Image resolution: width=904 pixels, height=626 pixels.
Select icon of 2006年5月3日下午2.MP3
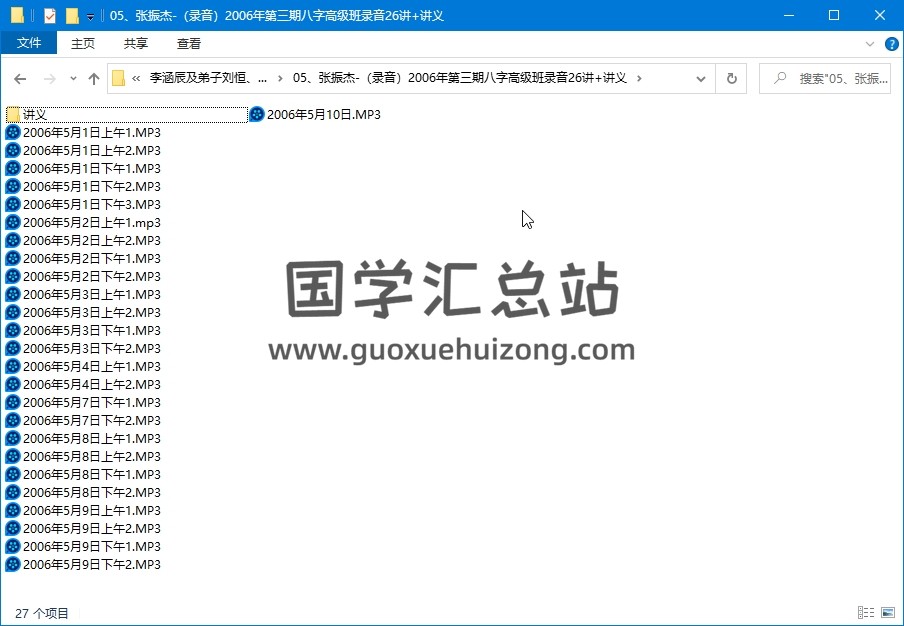click(13, 348)
